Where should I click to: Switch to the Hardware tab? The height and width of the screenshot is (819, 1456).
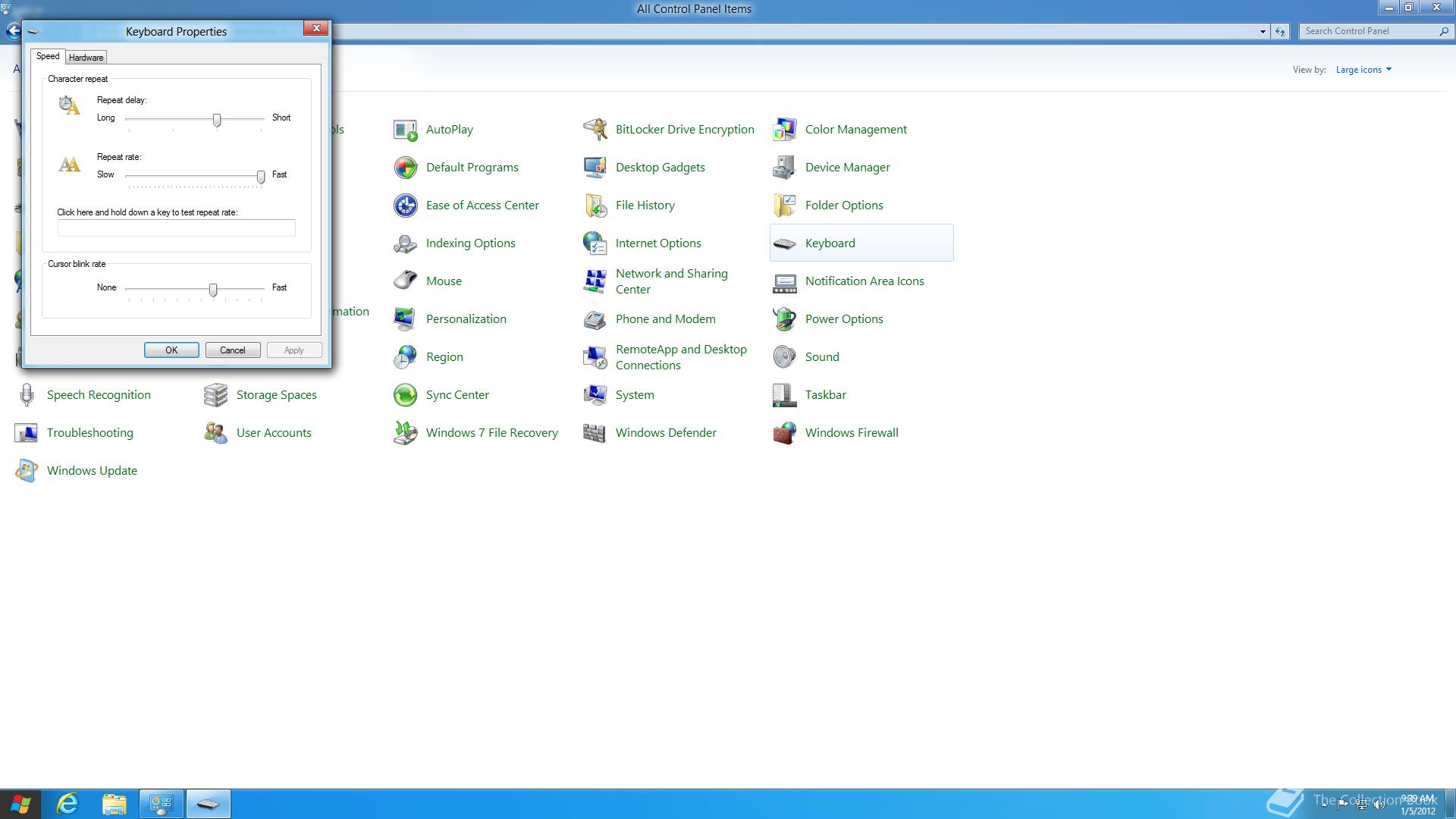[86, 58]
